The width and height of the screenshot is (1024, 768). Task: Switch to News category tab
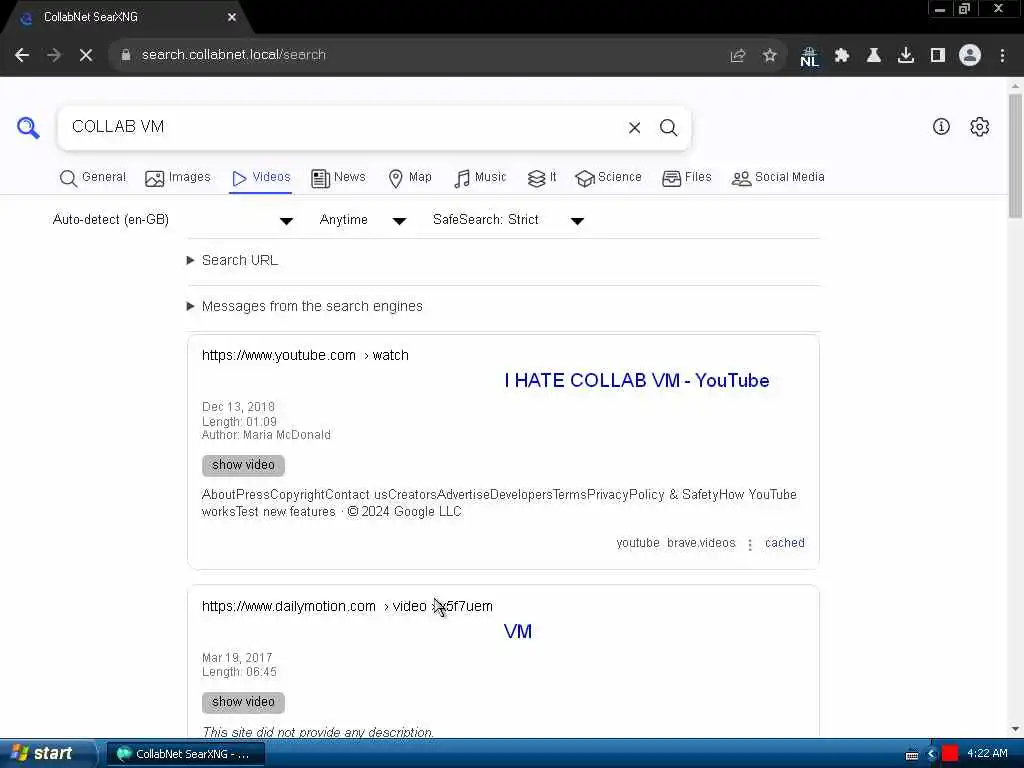[338, 178]
